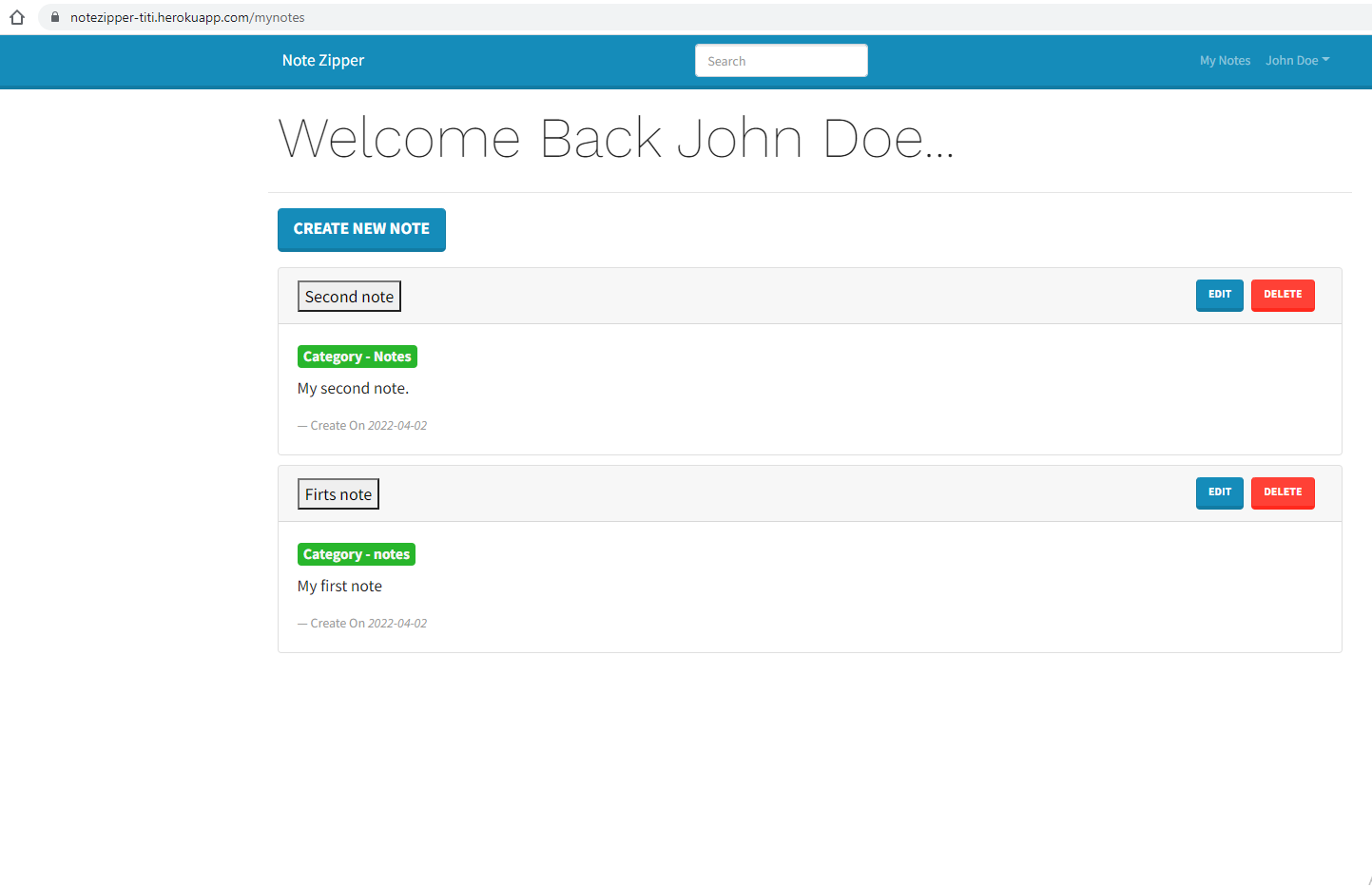Click the padlock icon in address bar
This screenshot has width=1372, height=887.
tap(54, 16)
